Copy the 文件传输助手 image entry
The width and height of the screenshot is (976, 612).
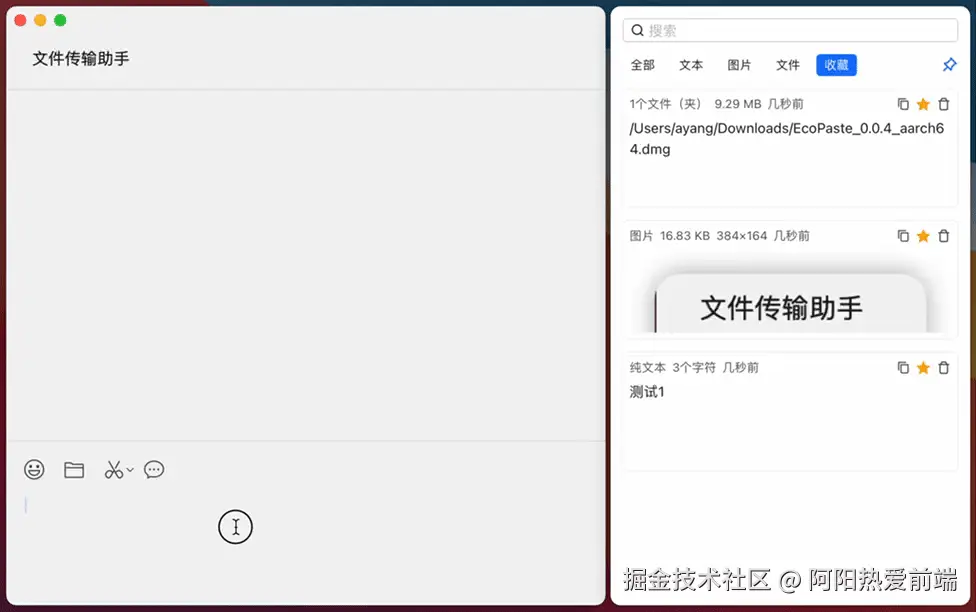[902, 235]
